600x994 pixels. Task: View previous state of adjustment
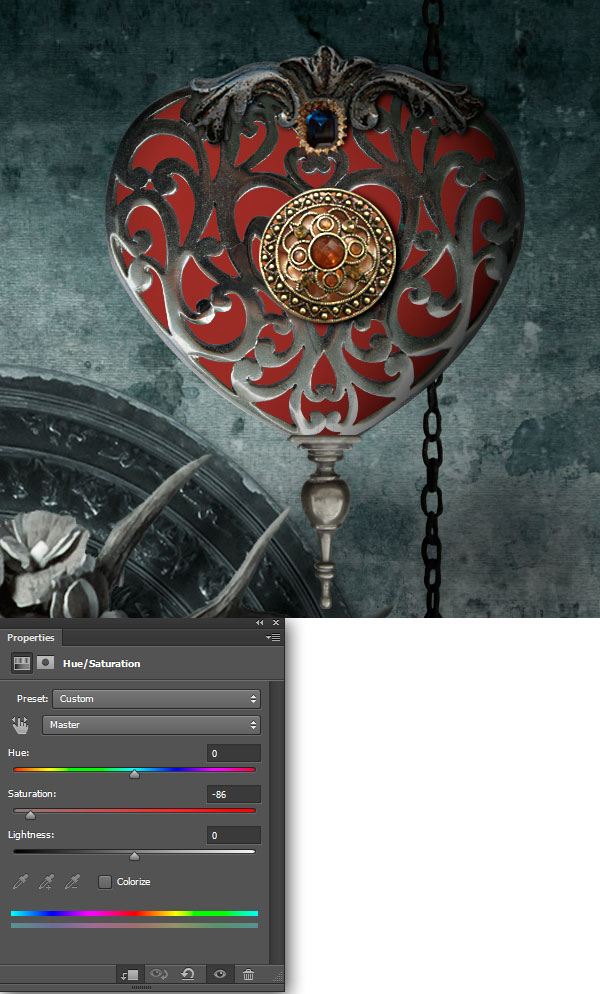pyautogui.click(x=159, y=974)
